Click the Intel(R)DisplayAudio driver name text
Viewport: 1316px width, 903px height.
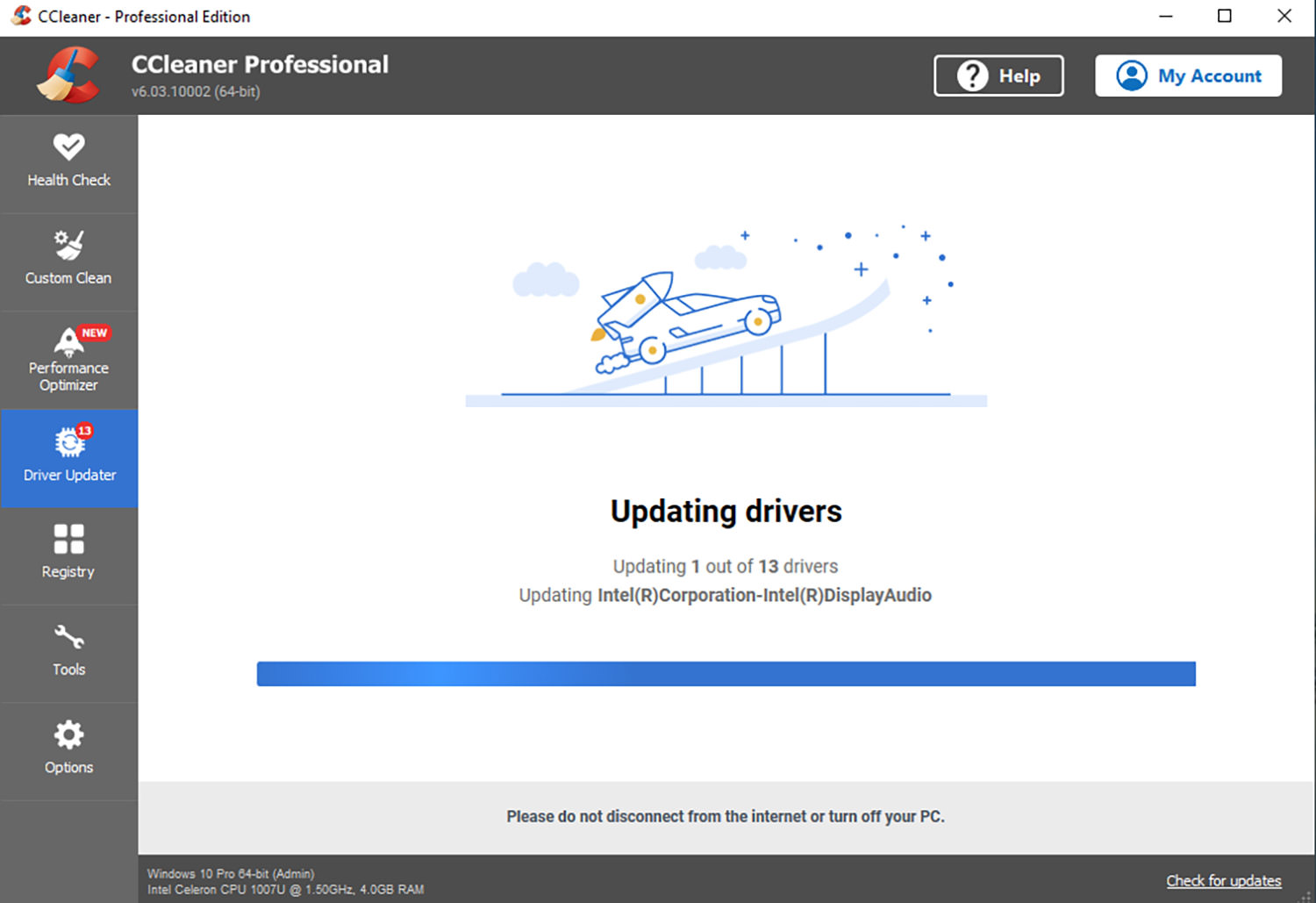coord(764,595)
